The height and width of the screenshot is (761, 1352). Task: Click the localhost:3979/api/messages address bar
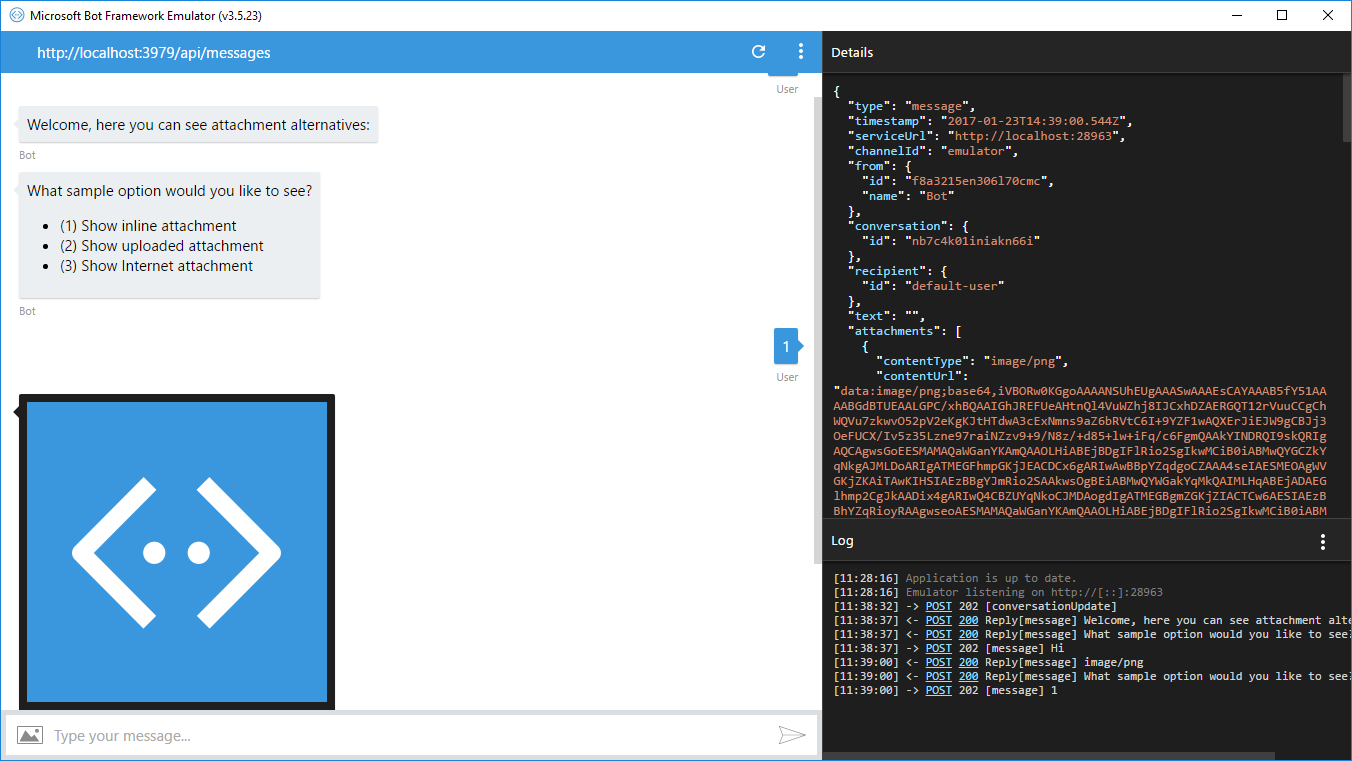click(x=154, y=53)
